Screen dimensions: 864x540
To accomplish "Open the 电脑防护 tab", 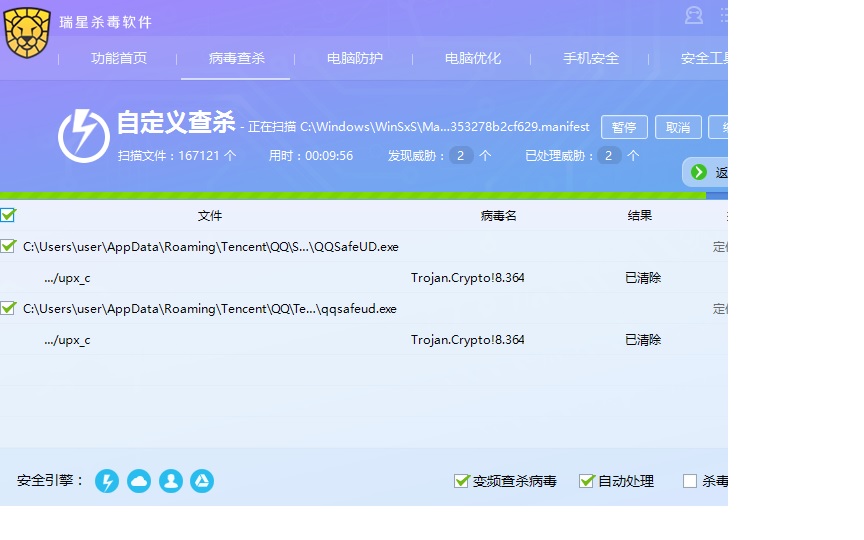I will click(354, 58).
